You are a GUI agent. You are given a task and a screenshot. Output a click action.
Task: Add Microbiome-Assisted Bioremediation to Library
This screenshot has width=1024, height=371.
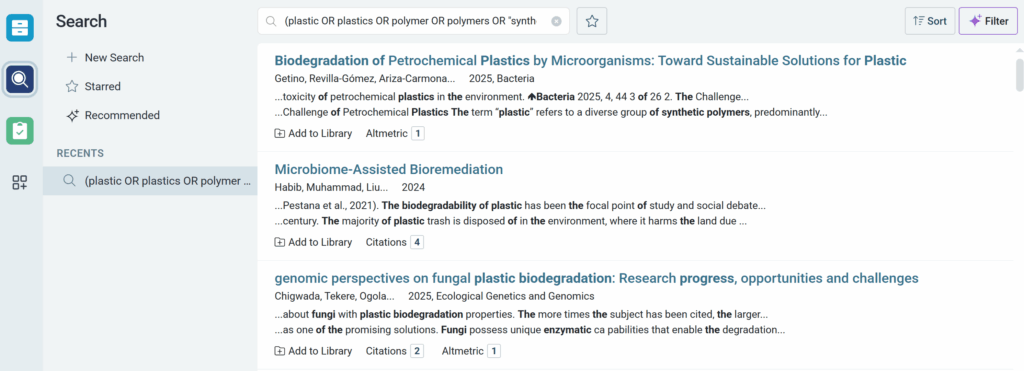pyautogui.click(x=313, y=242)
